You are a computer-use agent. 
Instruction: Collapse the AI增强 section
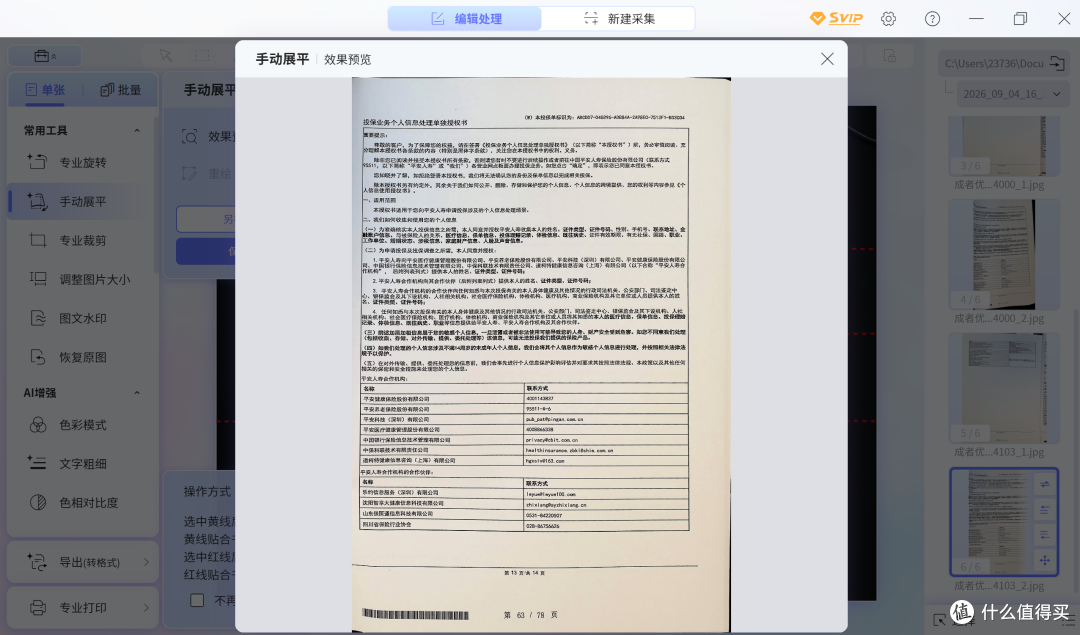click(137, 393)
